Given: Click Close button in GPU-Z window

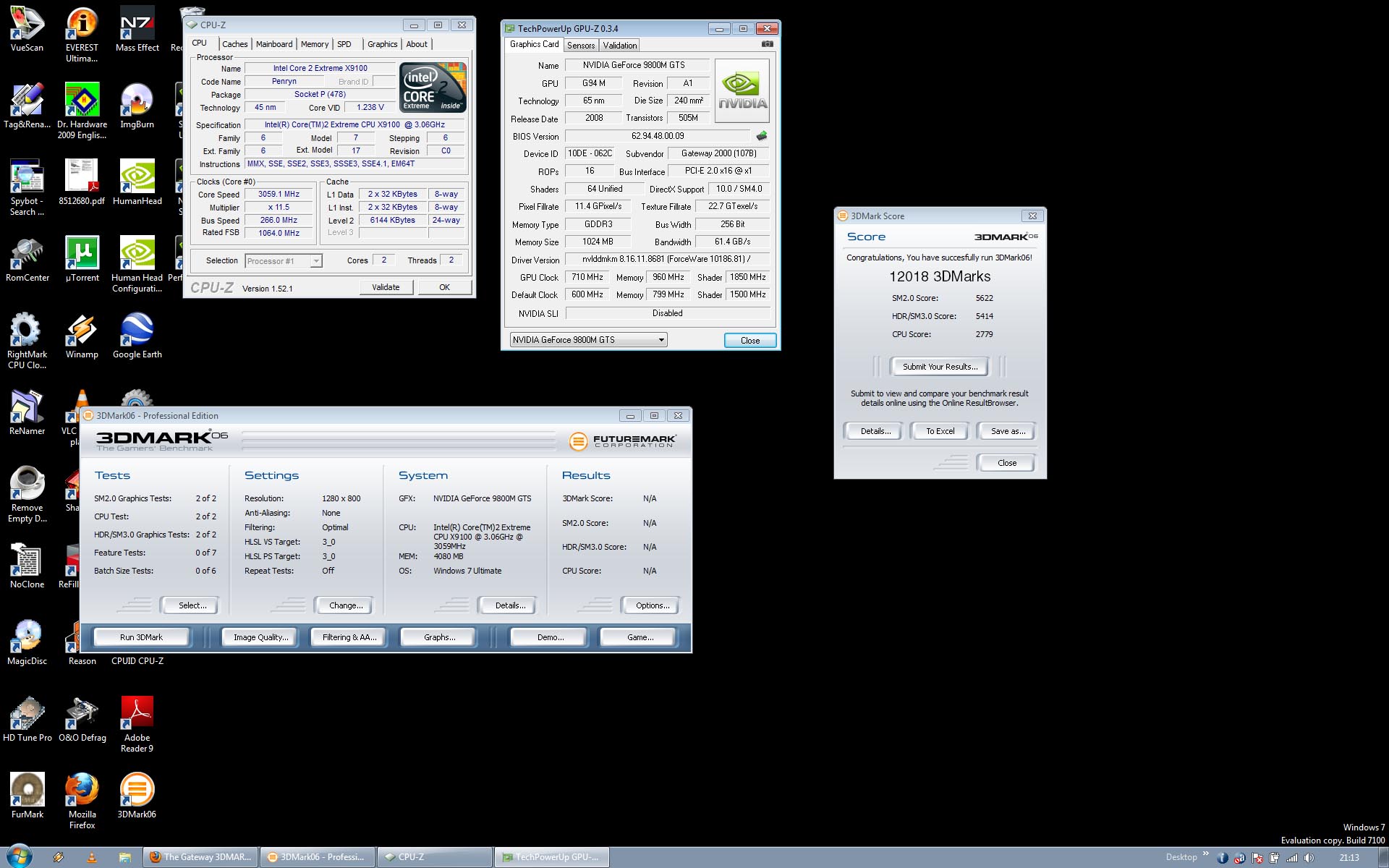Looking at the screenshot, I should (x=750, y=340).
